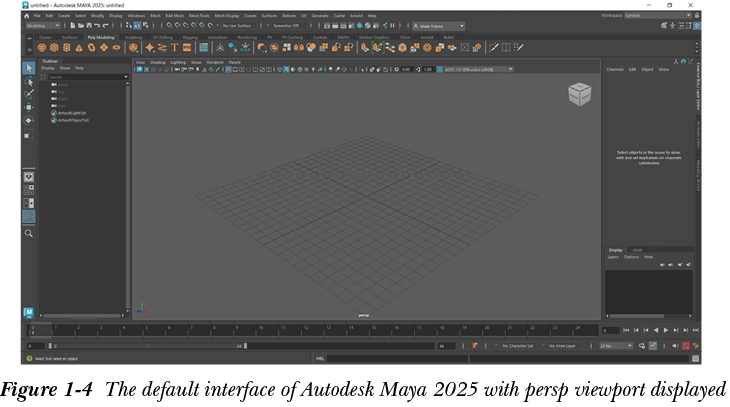
Task: Click the Outliner search field
Action: pyautogui.click(x=80, y=76)
